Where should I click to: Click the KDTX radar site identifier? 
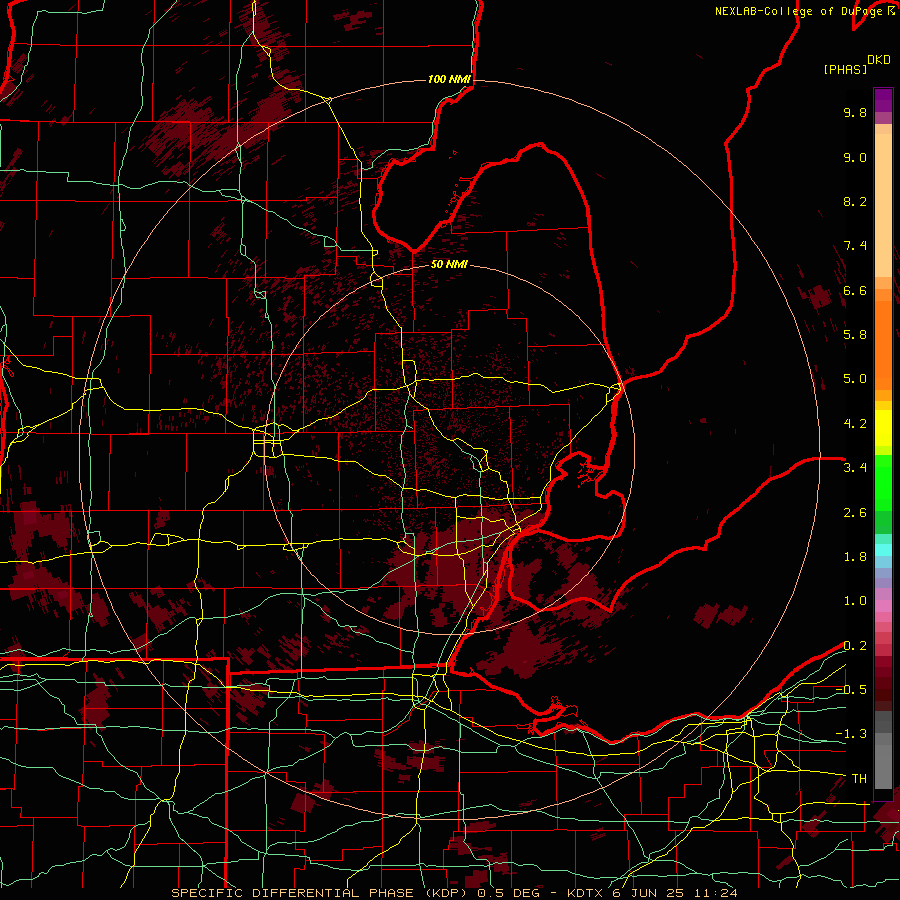point(586,893)
